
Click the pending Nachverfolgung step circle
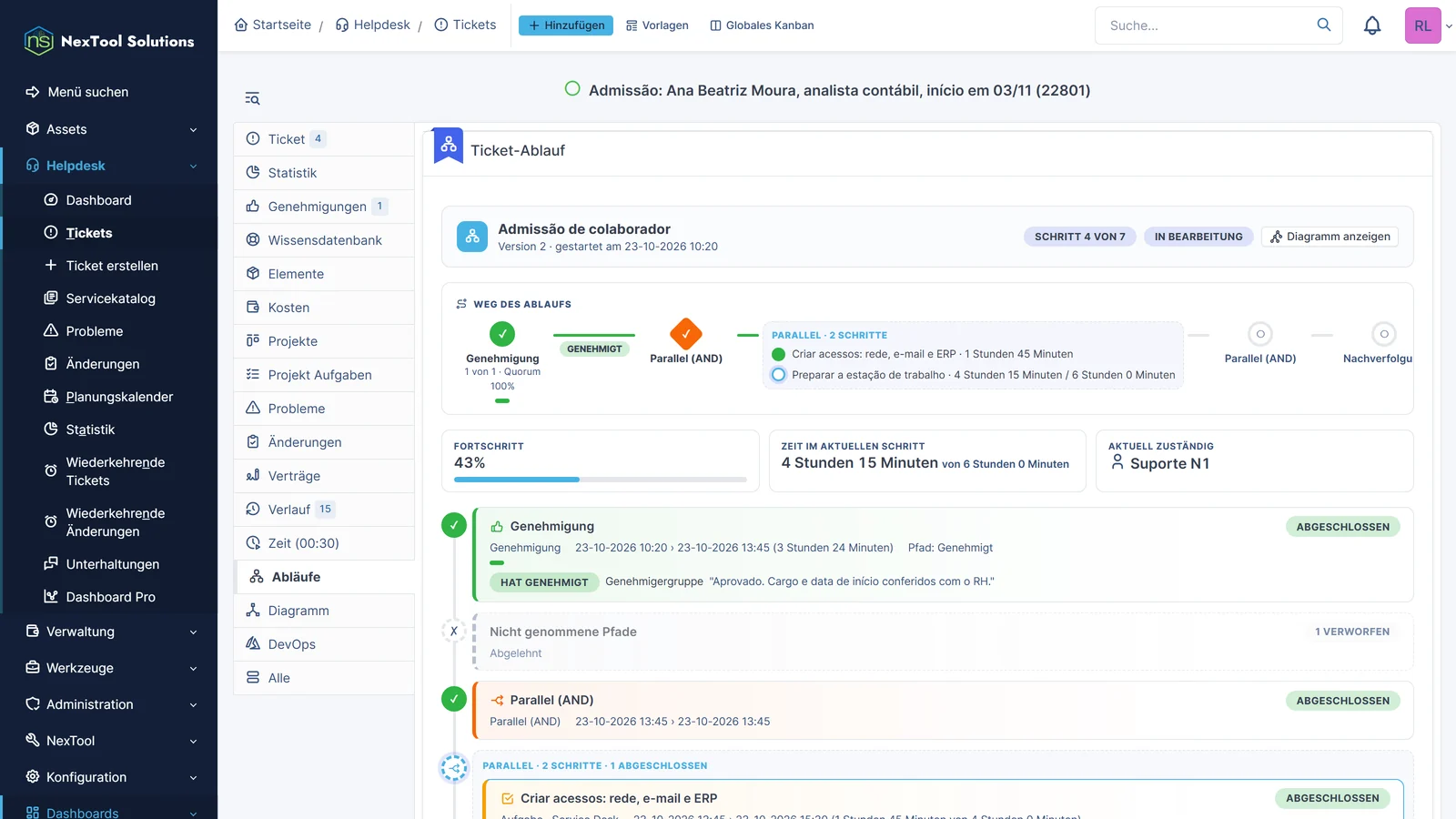tap(1383, 334)
